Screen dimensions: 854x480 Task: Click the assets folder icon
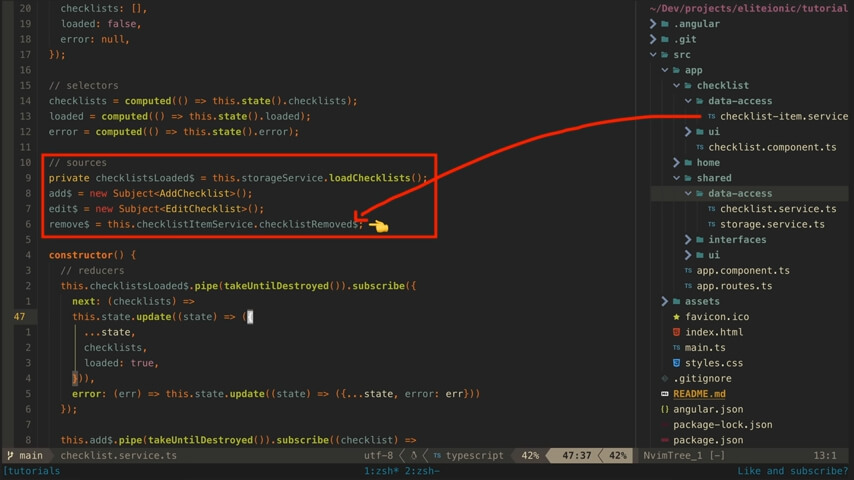pyautogui.click(x=676, y=301)
